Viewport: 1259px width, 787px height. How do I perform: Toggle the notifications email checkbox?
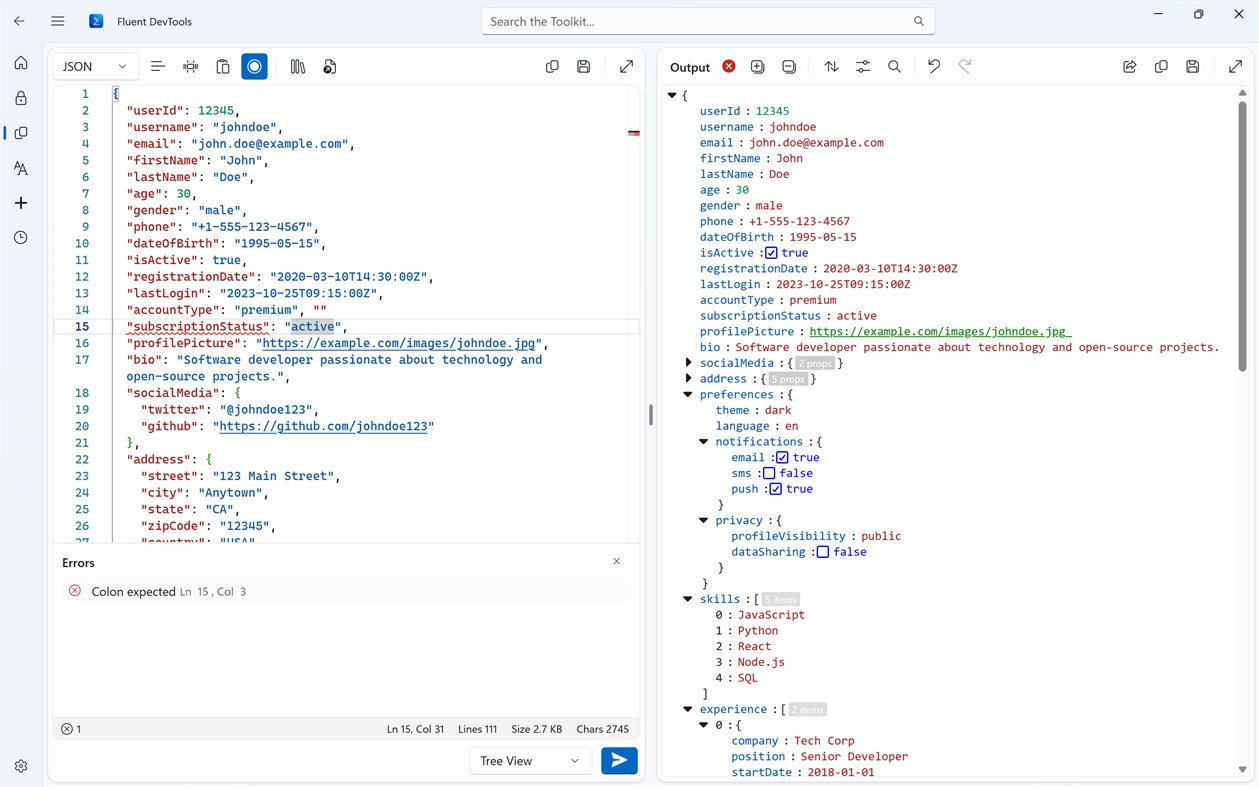pos(782,457)
